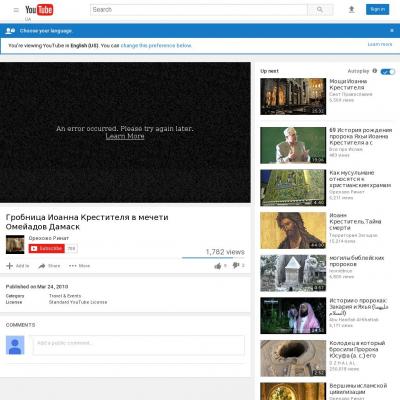Click the upload arrow icon
The height and width of the screenshot is (400, 400).
(351, 10)
